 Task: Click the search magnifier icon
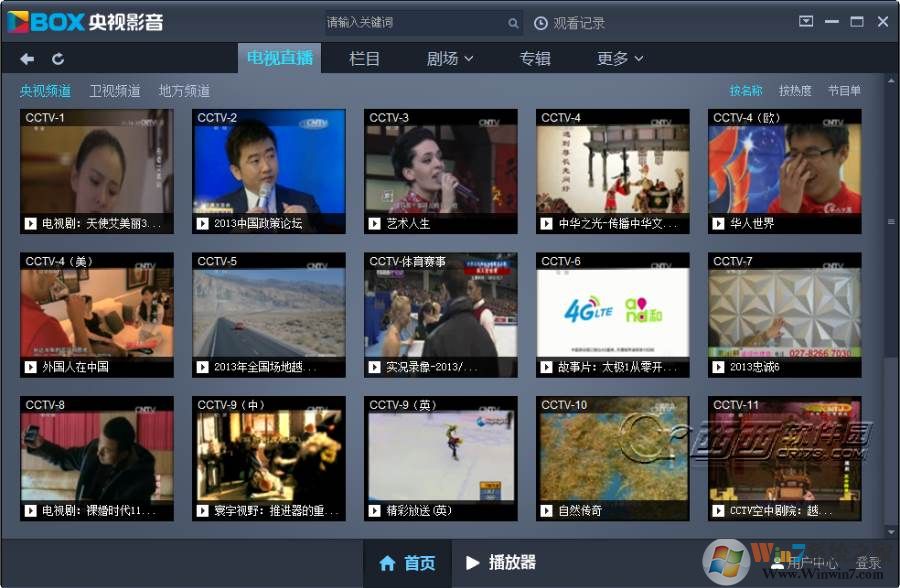point(512,22)
